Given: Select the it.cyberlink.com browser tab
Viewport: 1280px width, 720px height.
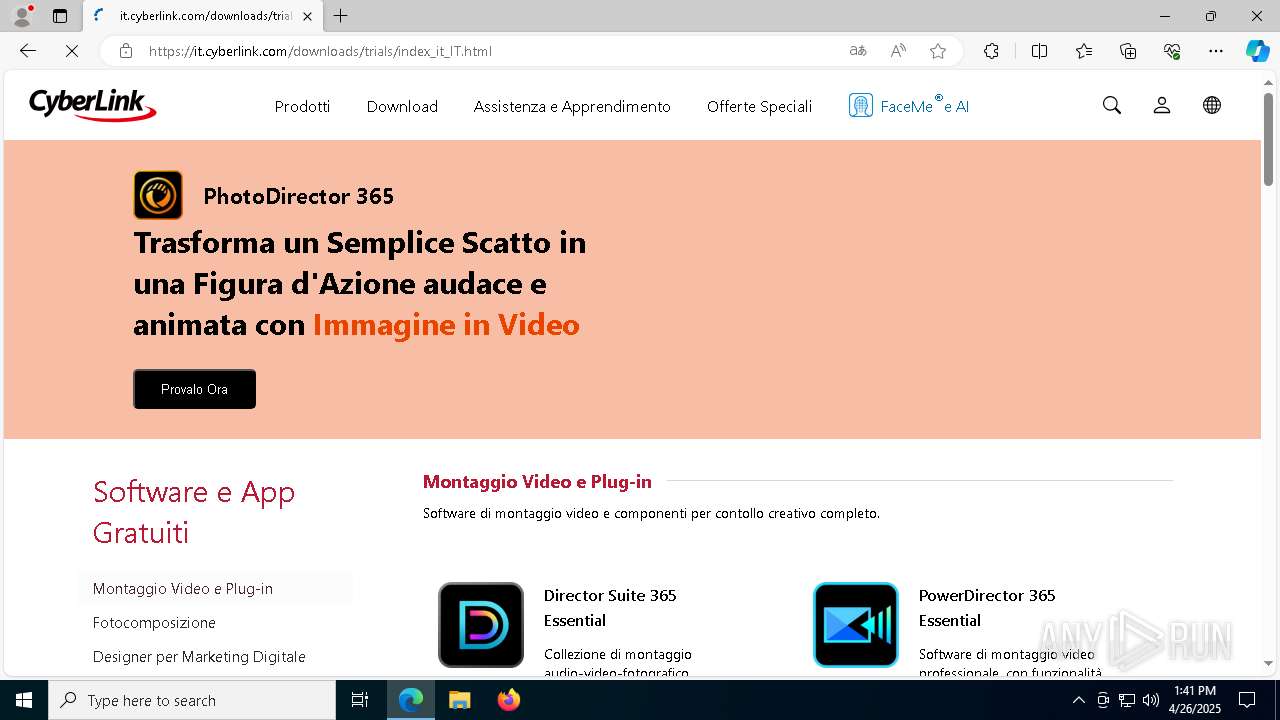Looking at the screenshot, I should click(203, 16).
